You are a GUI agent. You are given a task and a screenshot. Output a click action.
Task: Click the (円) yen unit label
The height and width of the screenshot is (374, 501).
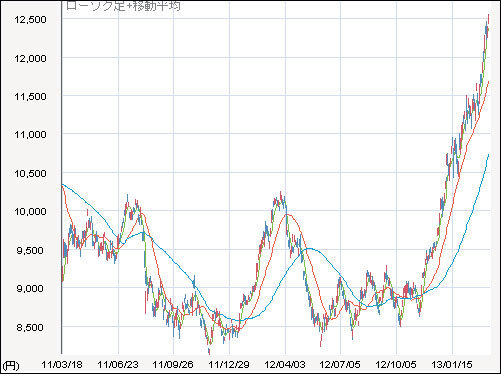(11, 366)
